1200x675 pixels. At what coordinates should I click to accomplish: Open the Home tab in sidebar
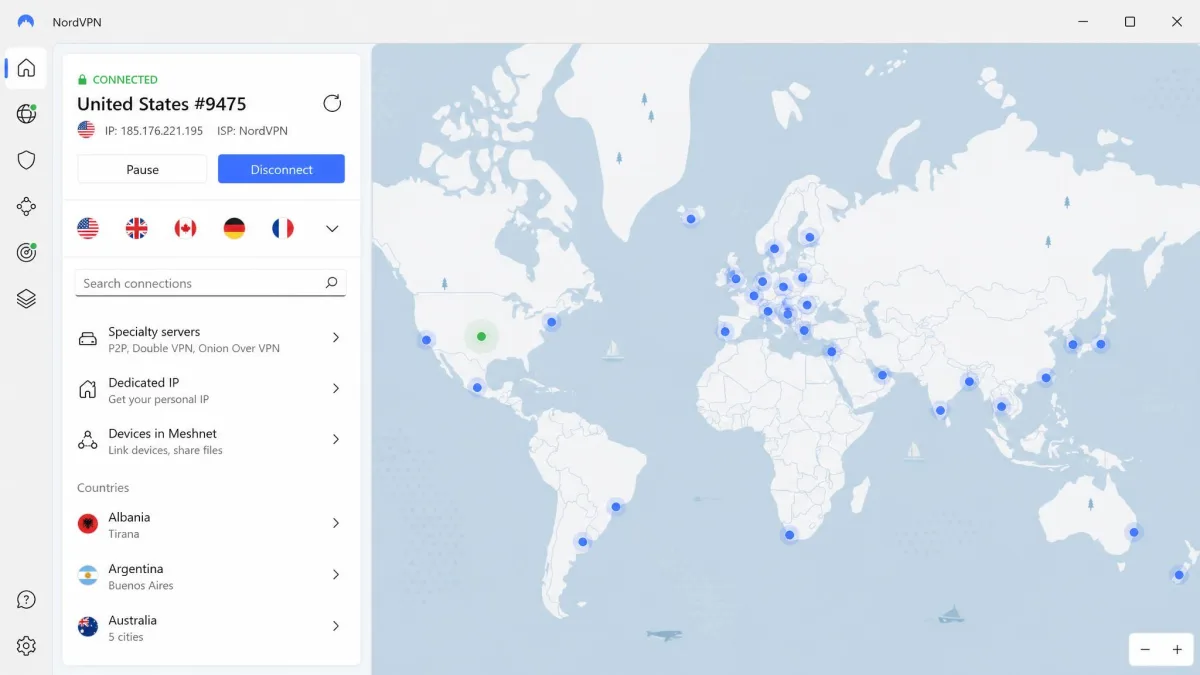(x=27, y=68)
